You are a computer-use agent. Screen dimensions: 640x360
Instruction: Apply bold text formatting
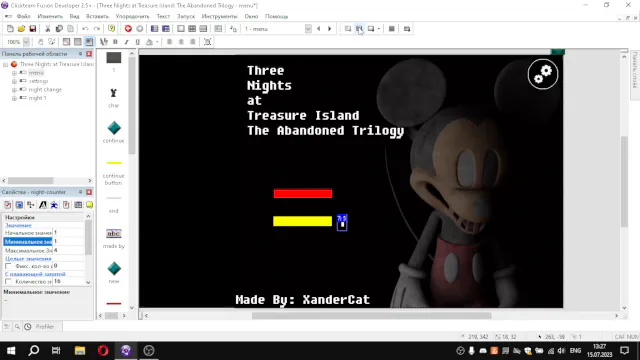click(x=115, y=42)
